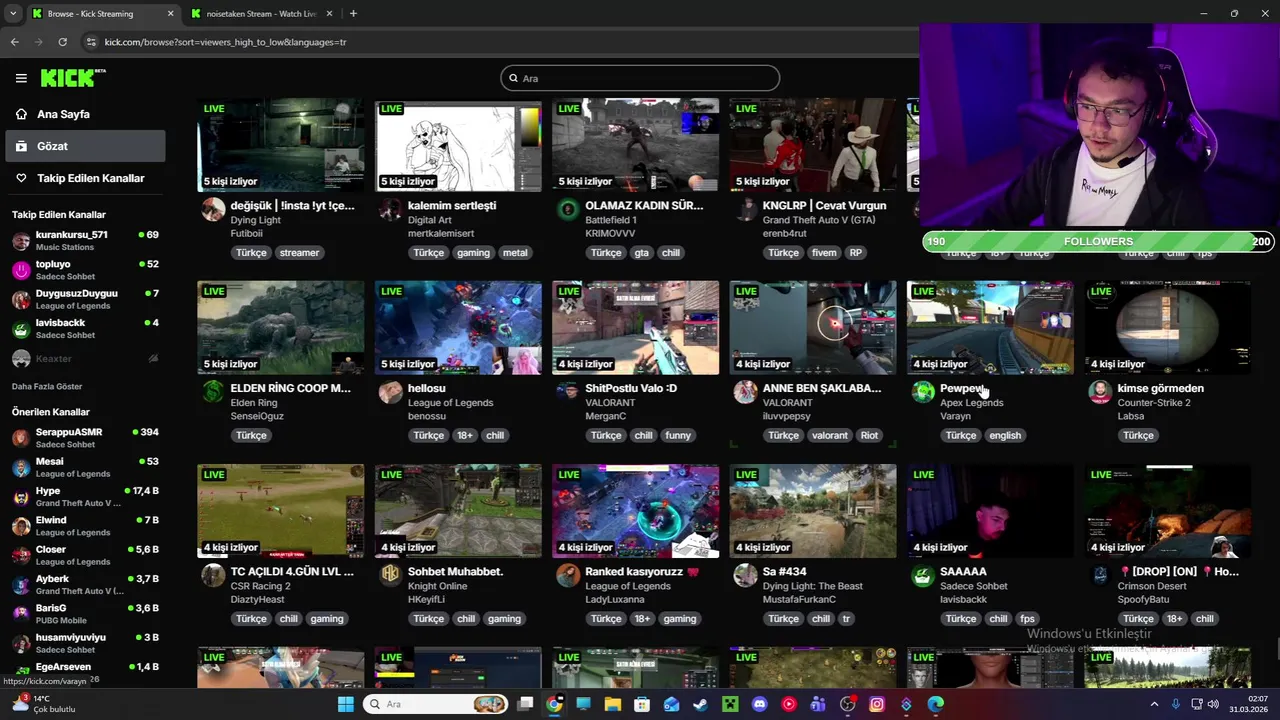
Task: Open Apex Legends category link
Action: (x=971, y=403)
